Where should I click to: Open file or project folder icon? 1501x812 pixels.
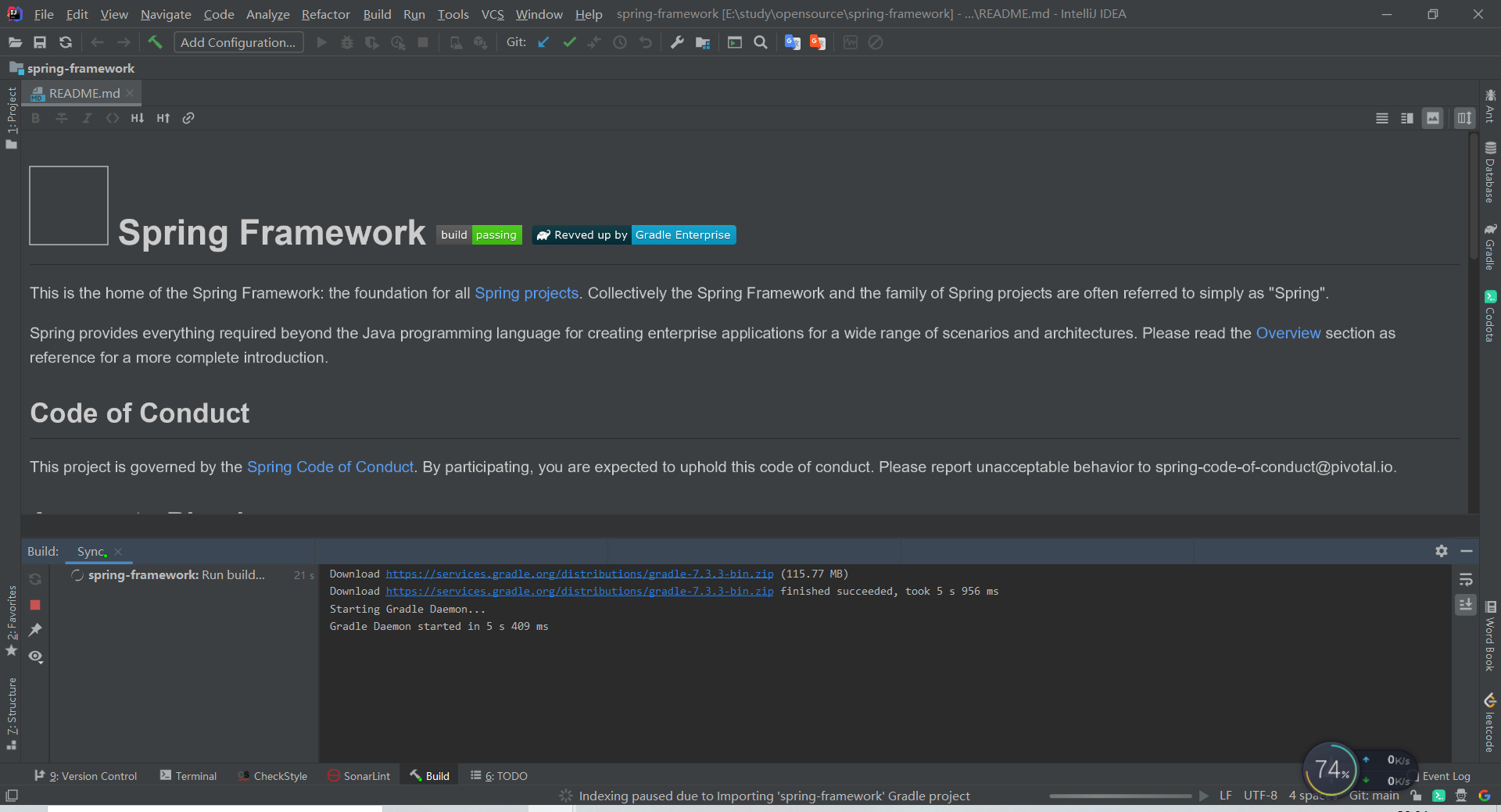(x=15, y=42)
